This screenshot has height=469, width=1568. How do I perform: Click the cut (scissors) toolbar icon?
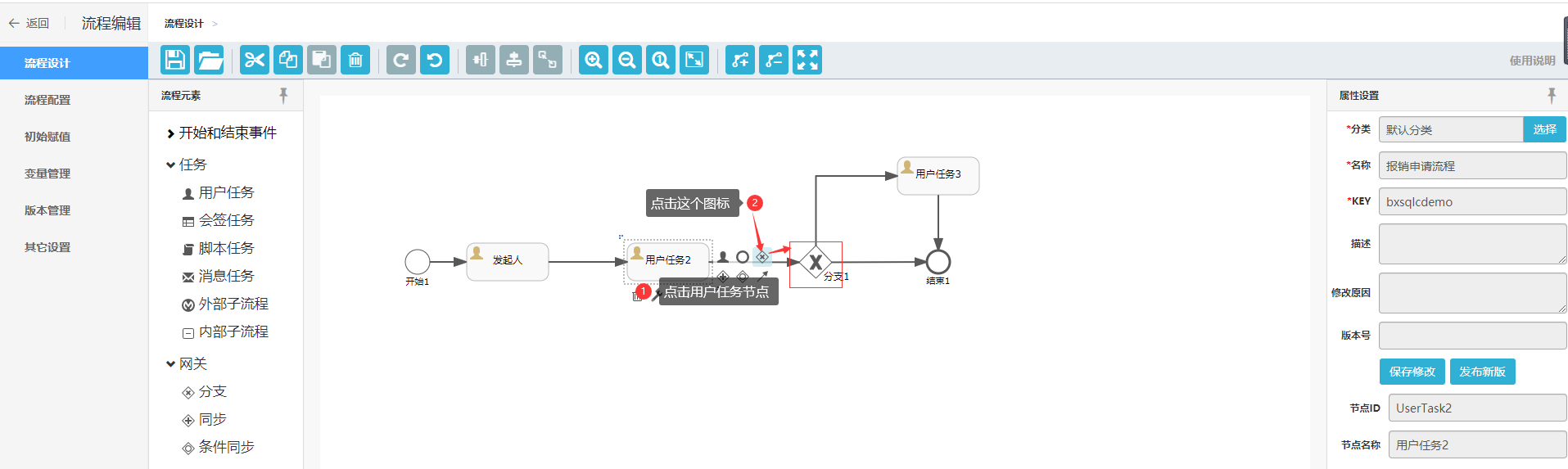pyautogui.click(x=255, y=60)
